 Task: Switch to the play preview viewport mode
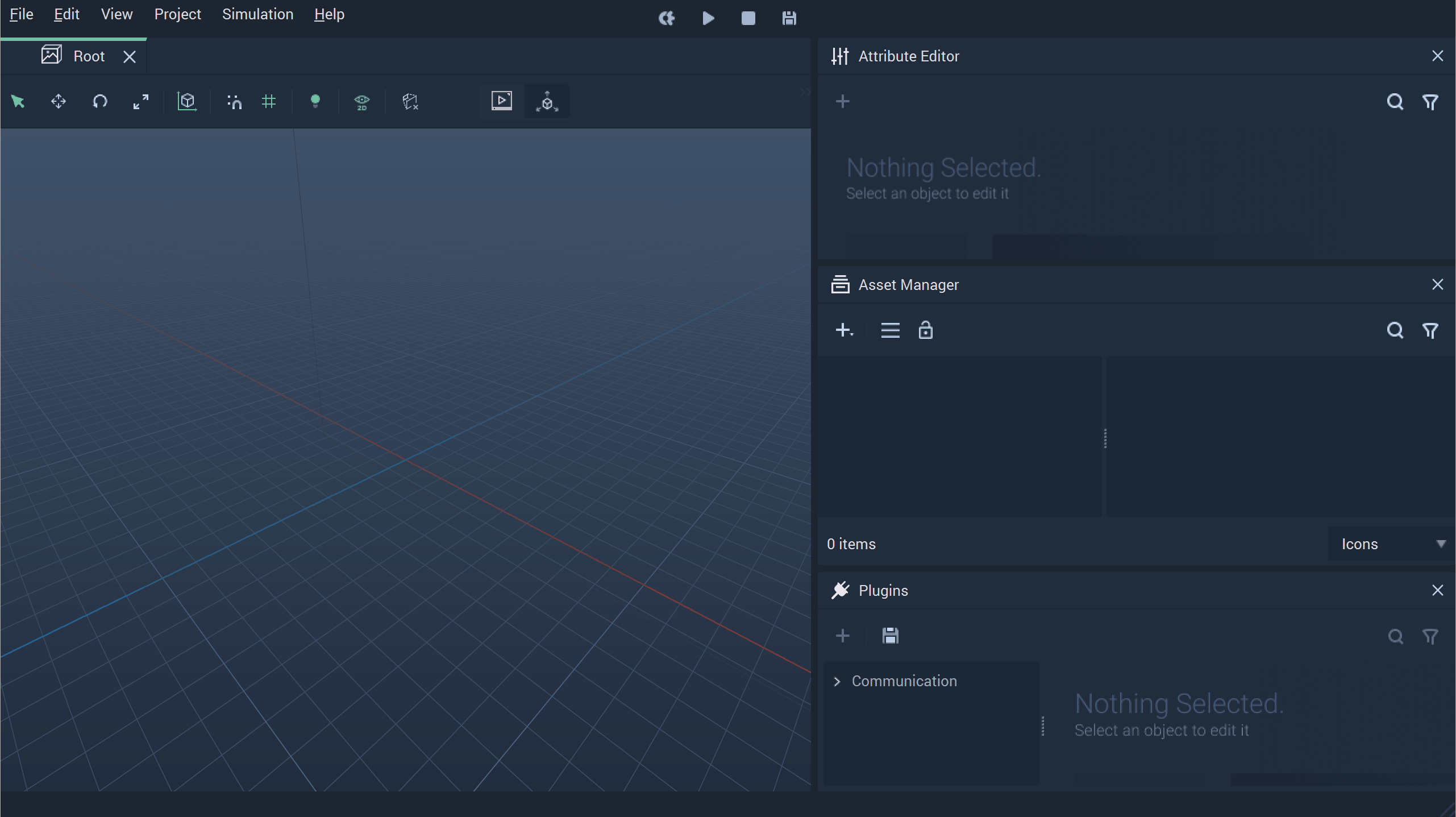(x=502, y=101)
